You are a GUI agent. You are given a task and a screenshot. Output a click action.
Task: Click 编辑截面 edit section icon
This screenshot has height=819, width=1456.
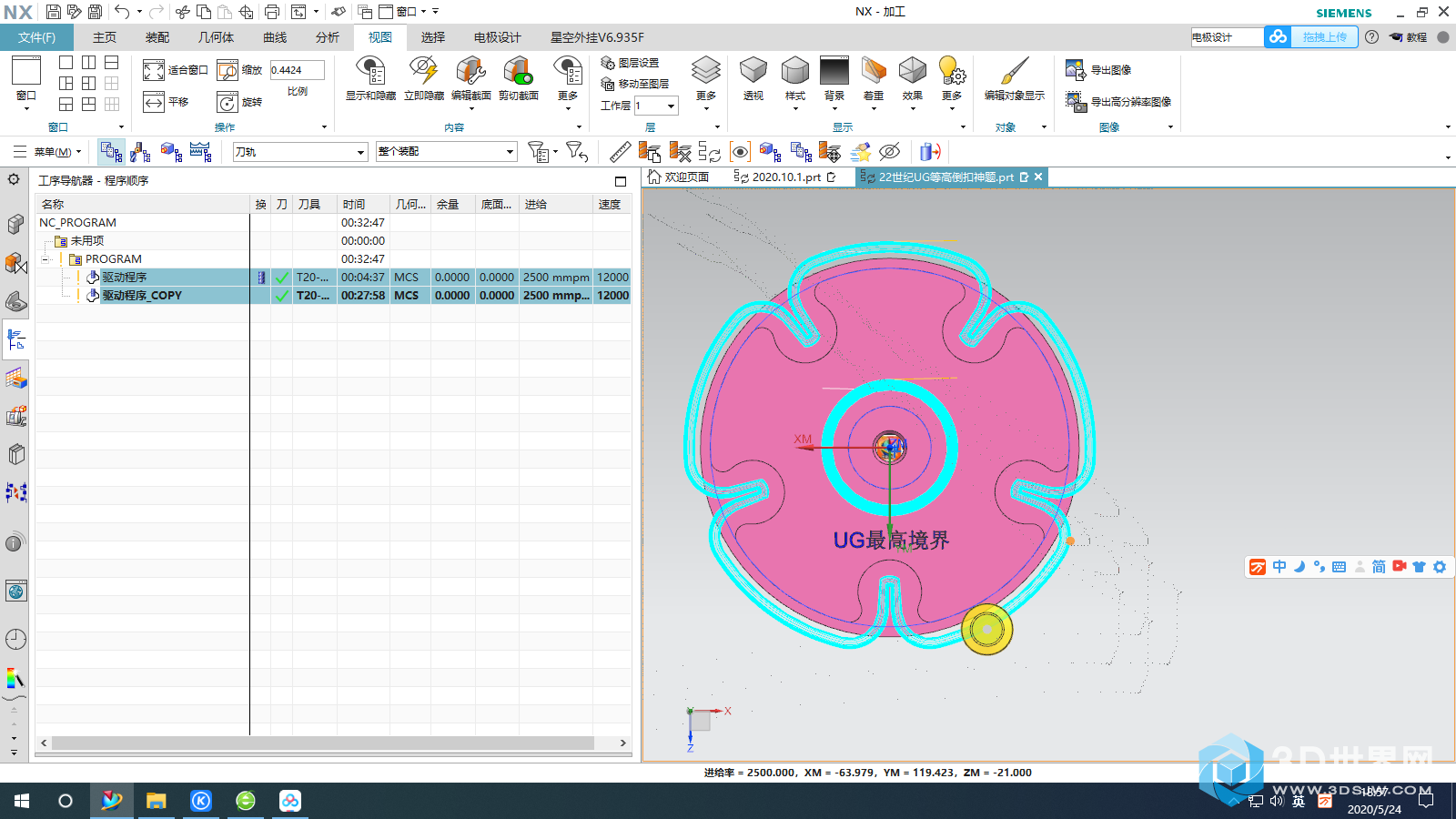click(x=470, y=71)
